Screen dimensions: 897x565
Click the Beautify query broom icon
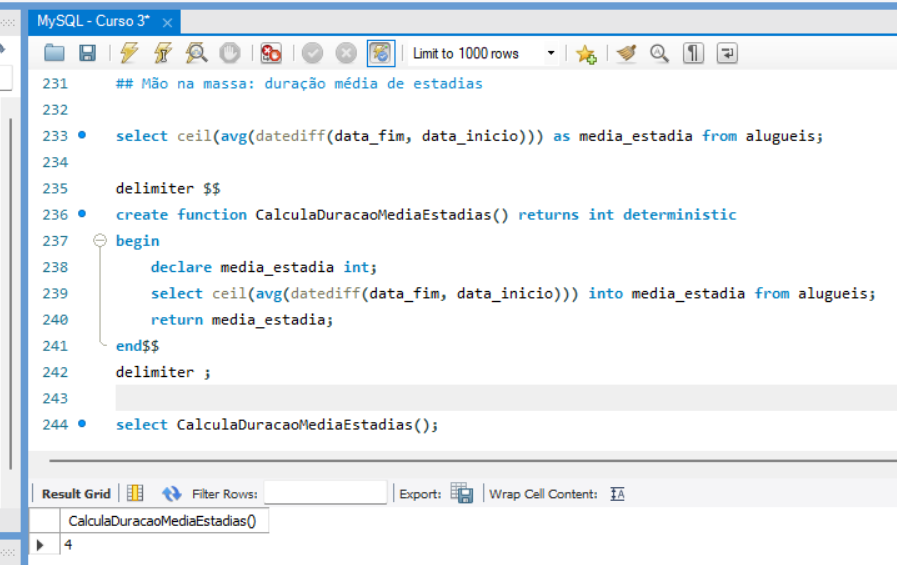point(626,53)
